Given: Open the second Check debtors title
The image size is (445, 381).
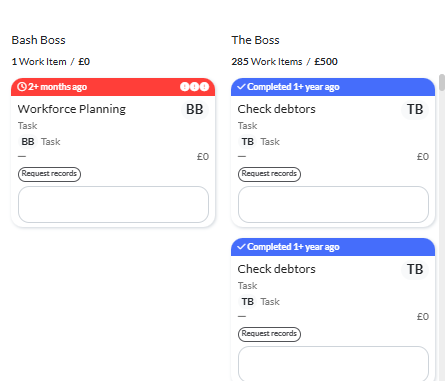Looking at the screenshot, I should coord(276,269).
